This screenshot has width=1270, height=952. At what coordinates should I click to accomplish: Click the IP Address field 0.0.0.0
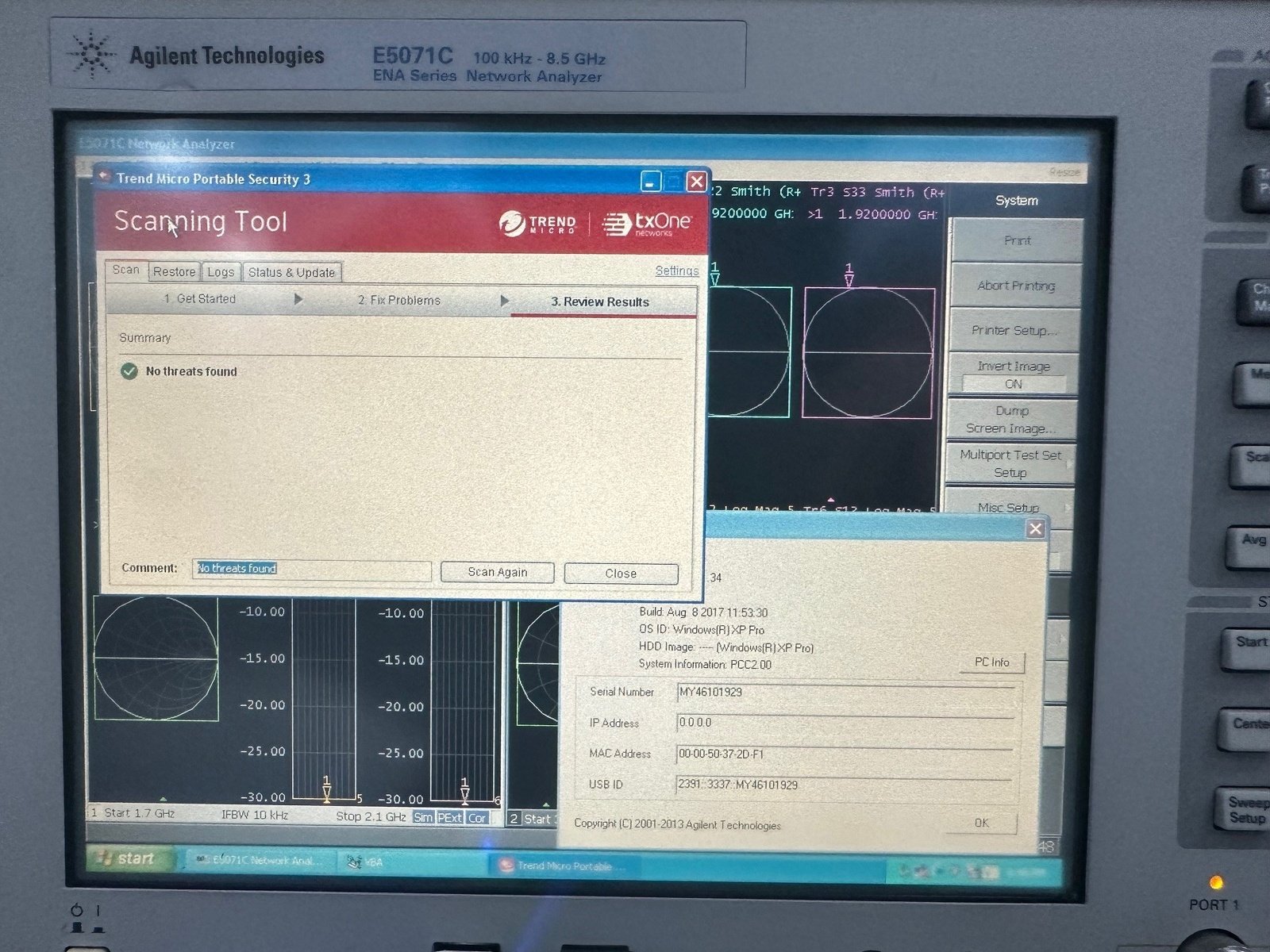coord(845,723)
